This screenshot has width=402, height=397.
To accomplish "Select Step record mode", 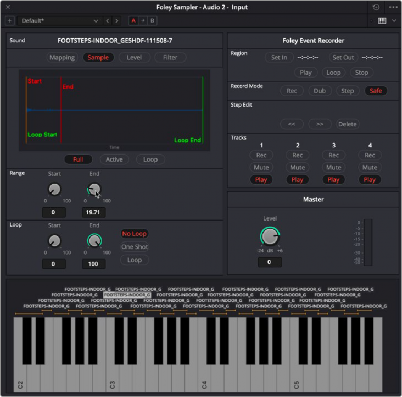I will (347, 91).
